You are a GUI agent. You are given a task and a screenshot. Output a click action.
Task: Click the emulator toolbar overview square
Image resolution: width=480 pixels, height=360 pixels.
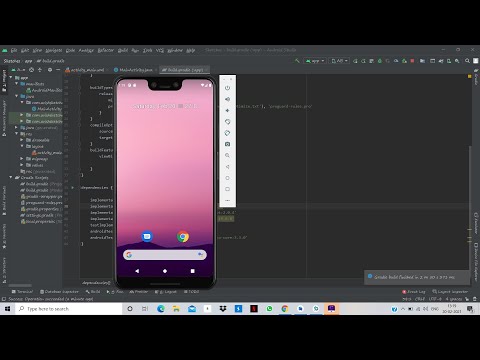(227, 189)
